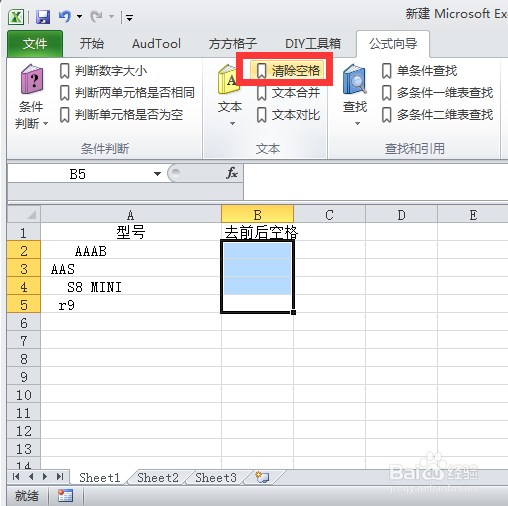This screenshot has width=508, height=506.
Task: Click cell containing S8 MINI
Action: 131,286
